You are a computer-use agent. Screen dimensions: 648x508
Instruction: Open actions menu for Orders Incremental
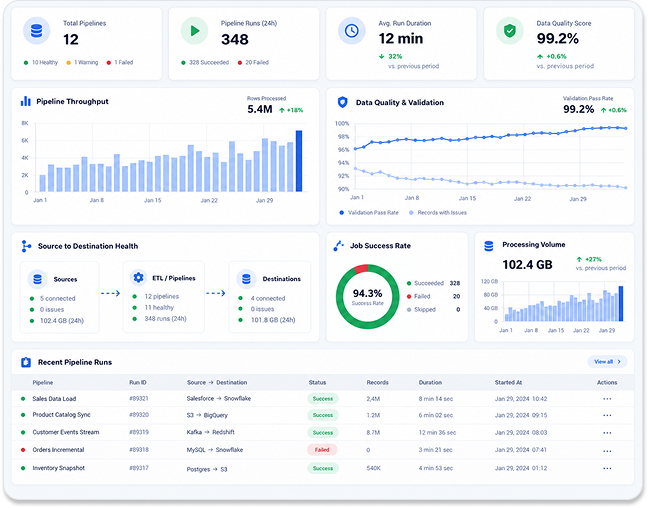[607, 451]
